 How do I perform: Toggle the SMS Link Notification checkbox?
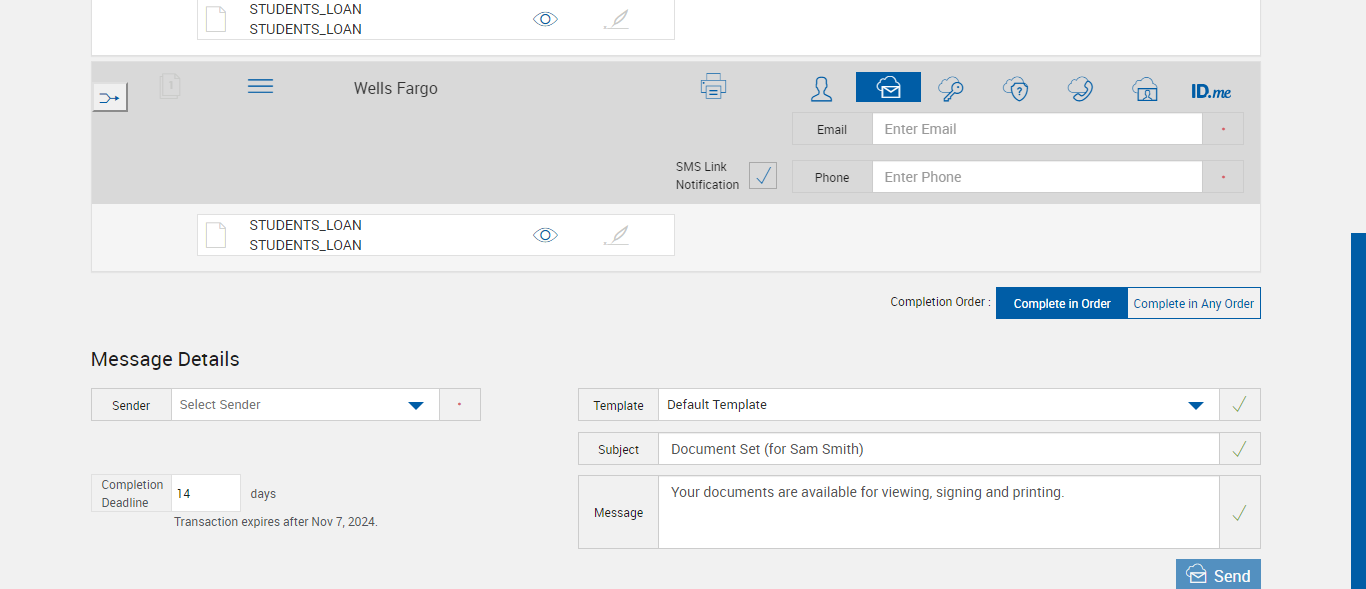pyautogui.click(x=763, y=176)
